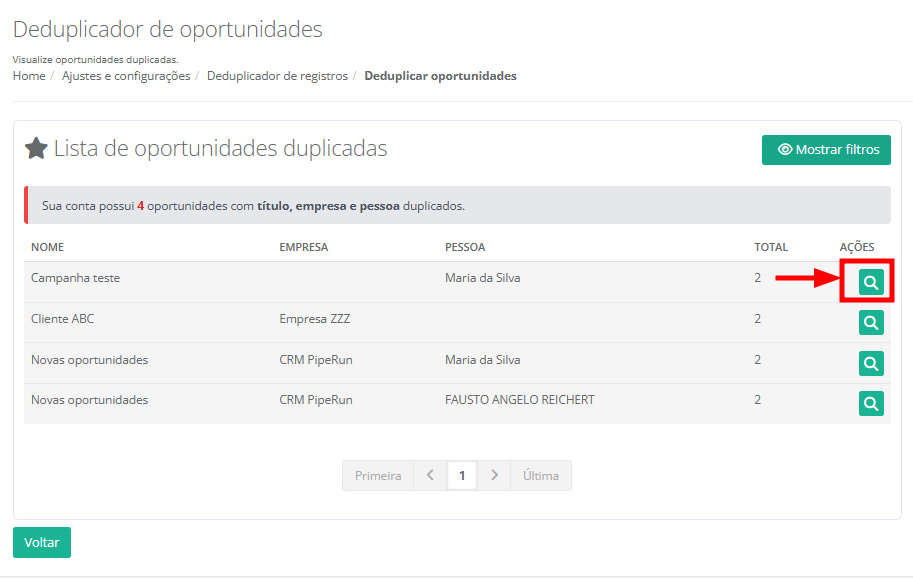Jump to Última page

[540, 476]
